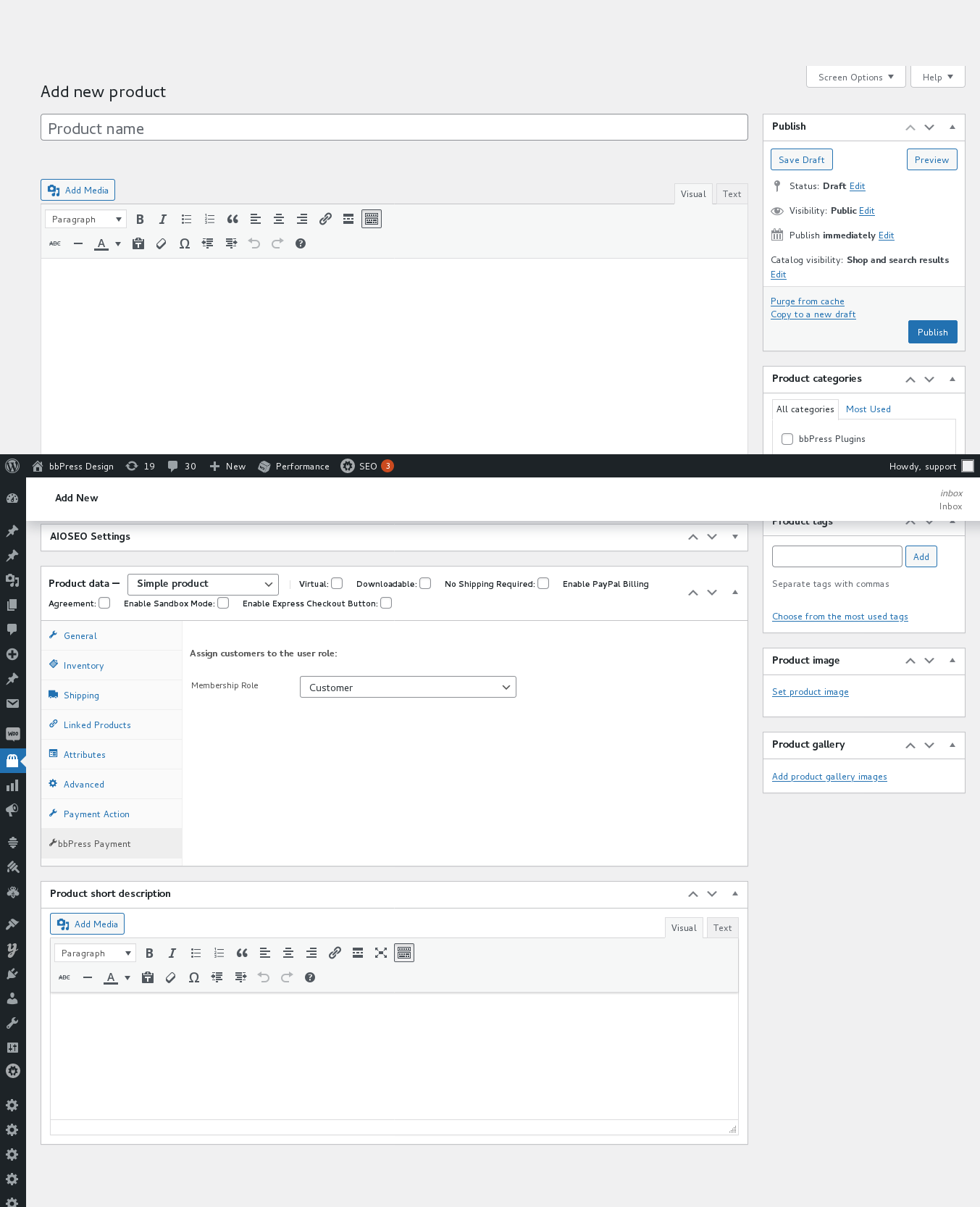Toggle bold in short description editor
Image resolution: width=980 pixels, height=1207 pixels.
149,953
